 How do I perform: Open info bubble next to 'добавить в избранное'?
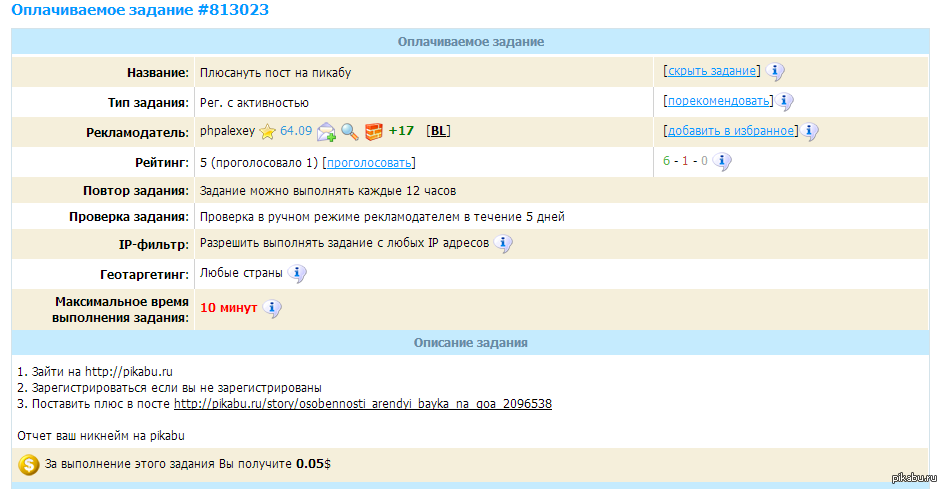click(810, 131)
